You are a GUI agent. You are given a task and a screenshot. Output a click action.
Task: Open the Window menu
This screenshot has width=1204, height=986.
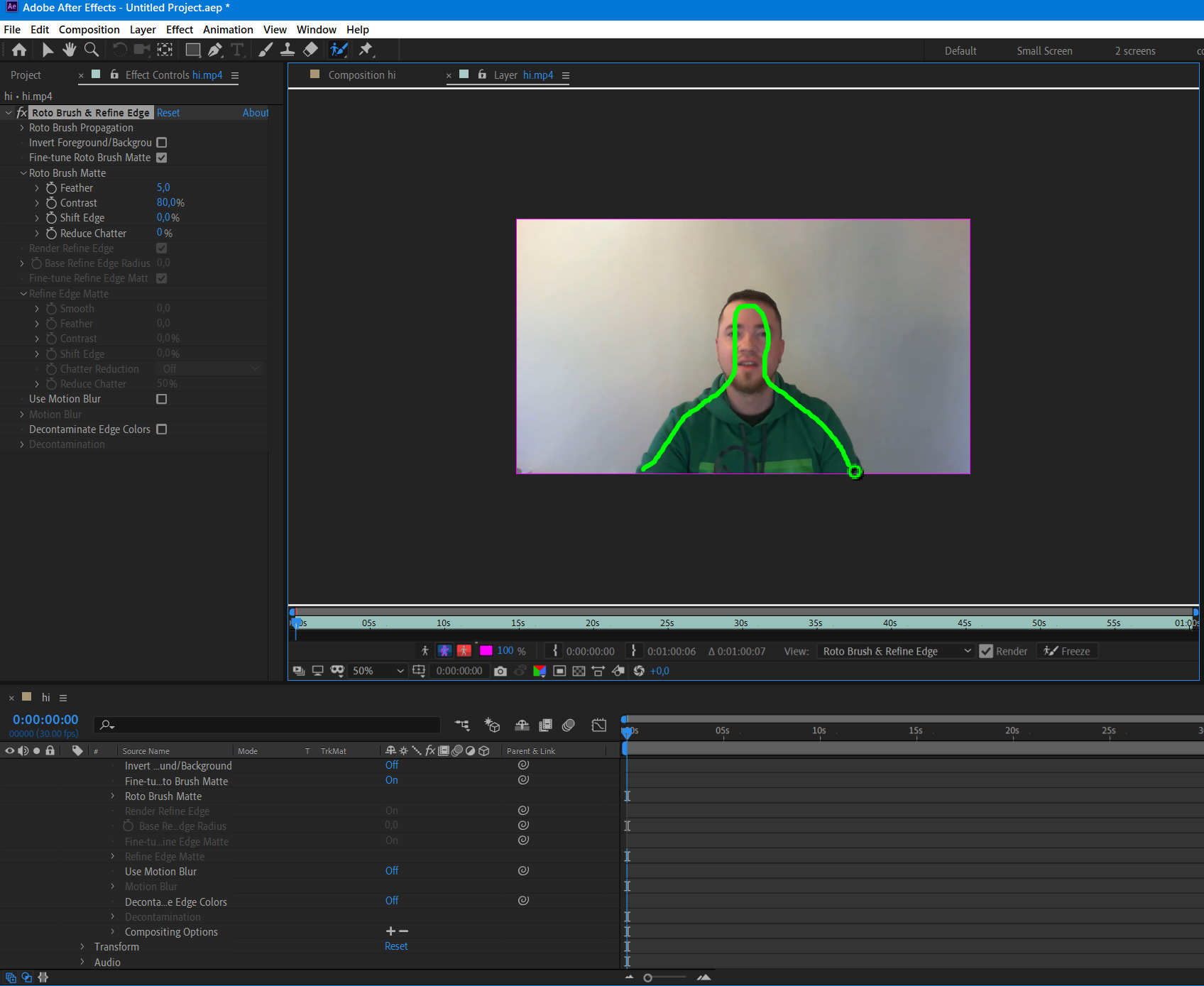coord(317,30)
